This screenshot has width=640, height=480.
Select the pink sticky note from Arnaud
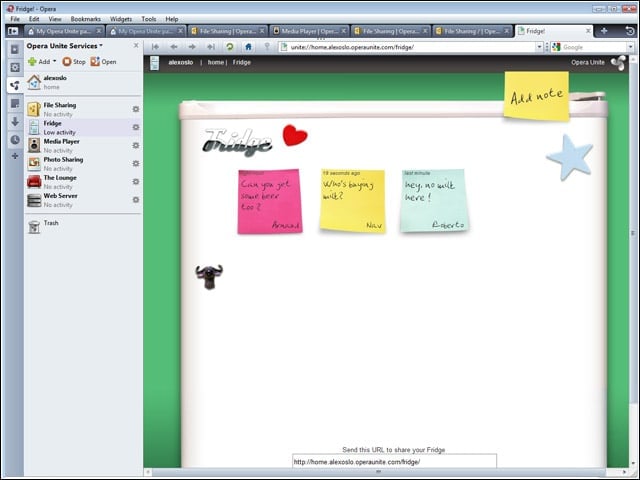(270, 201)
